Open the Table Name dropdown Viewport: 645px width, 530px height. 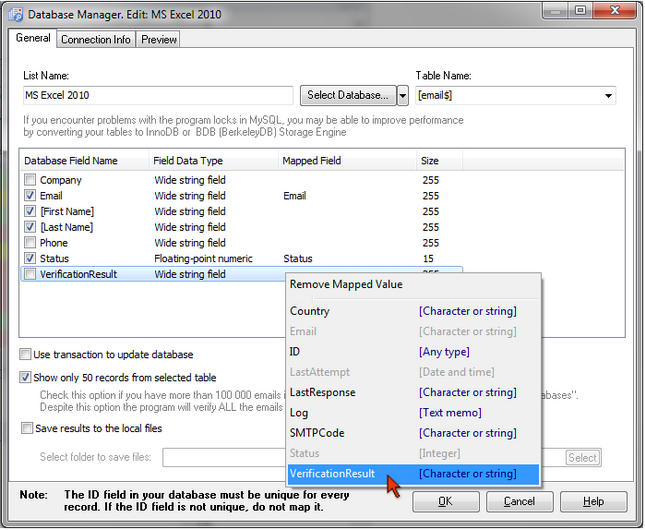(608, 96)
